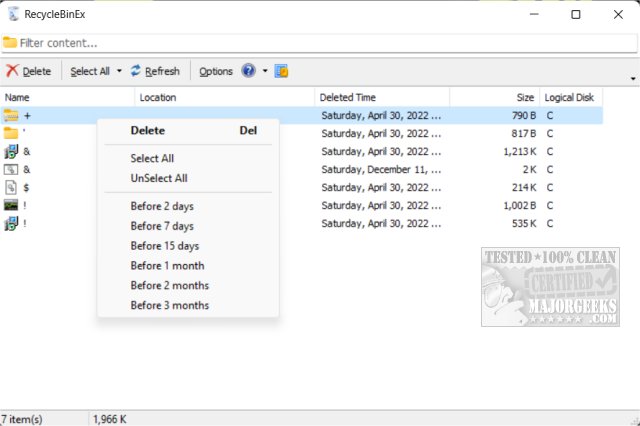640x426 pixels.
Task: Click the 7 item(s) status bar text
Action: (x=22, y=419)
